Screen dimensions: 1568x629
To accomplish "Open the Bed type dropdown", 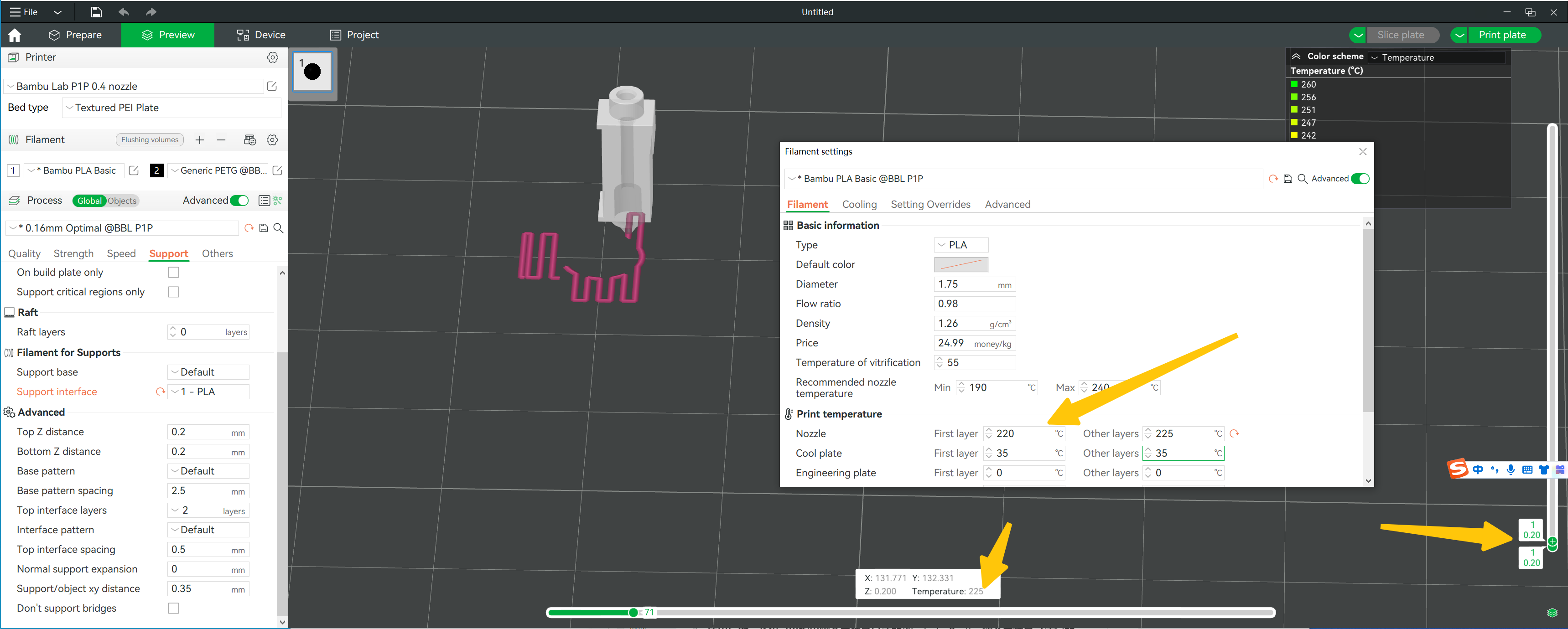I will pyautogui.click(x=171, y=107).
